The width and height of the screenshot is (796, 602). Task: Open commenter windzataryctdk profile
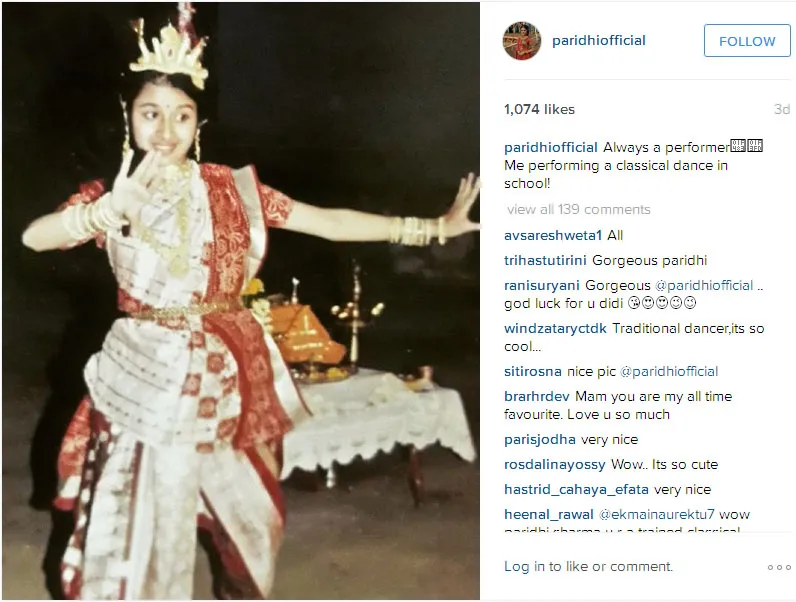(x=555, y=328)
